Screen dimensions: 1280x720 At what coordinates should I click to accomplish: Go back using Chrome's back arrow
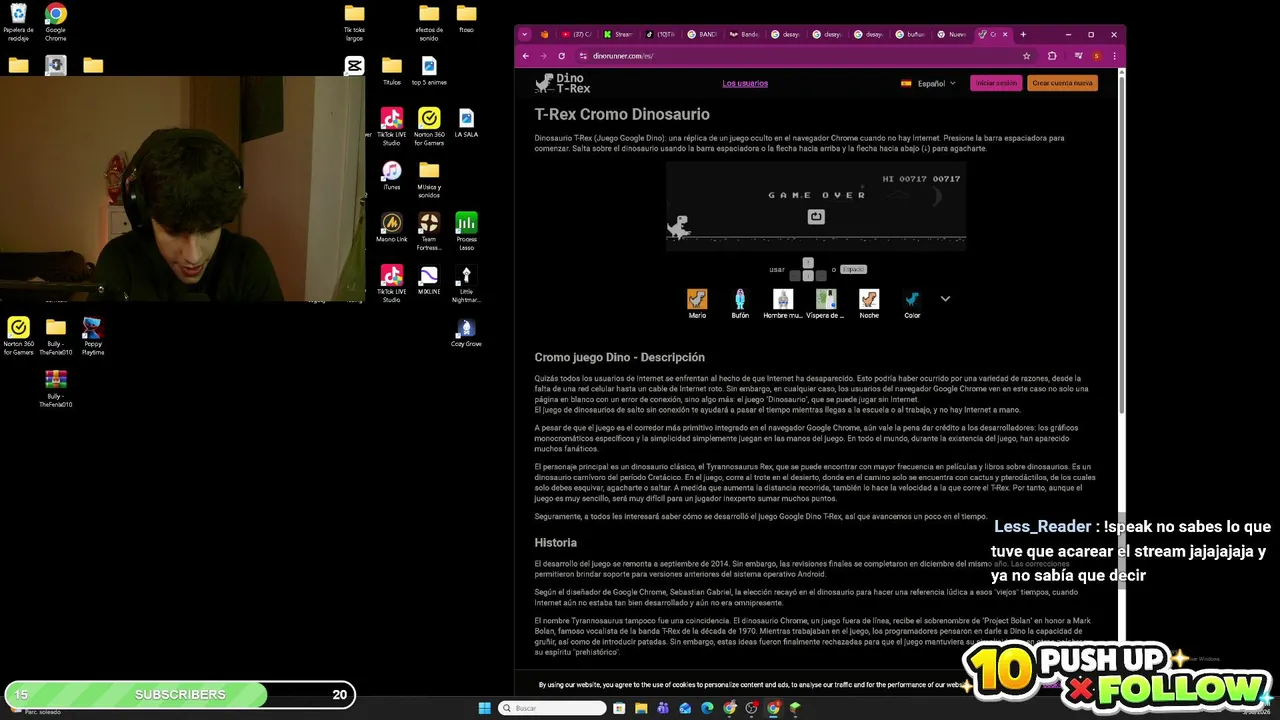click(526, 56)
